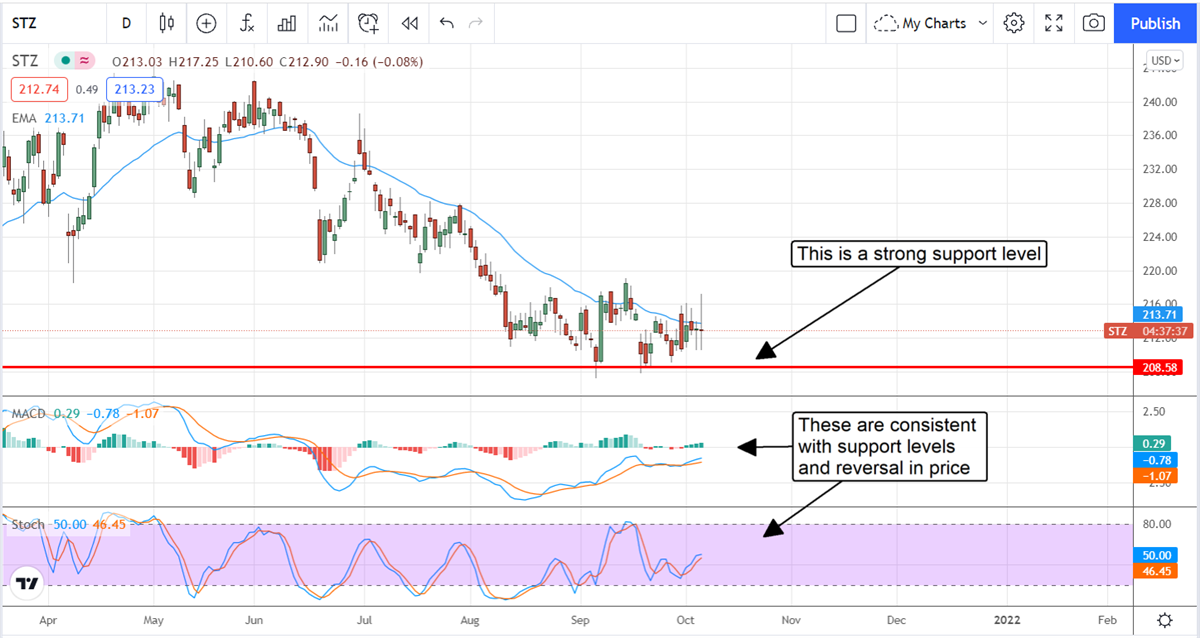Change the D daily timeframe interval
This screenshot has width=1200, height=638.
click(x=126, y=22)
